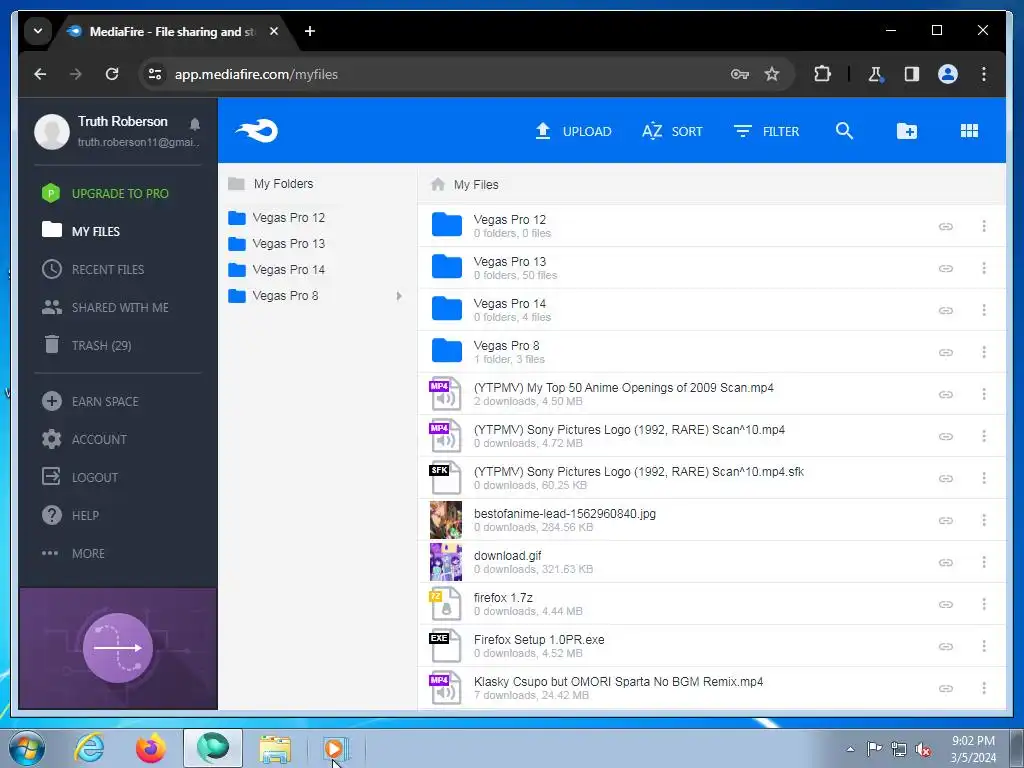Screen dimensions: 1024x768
Task: Open saved passwords key icon in address bar
Action: pos(739,74)
